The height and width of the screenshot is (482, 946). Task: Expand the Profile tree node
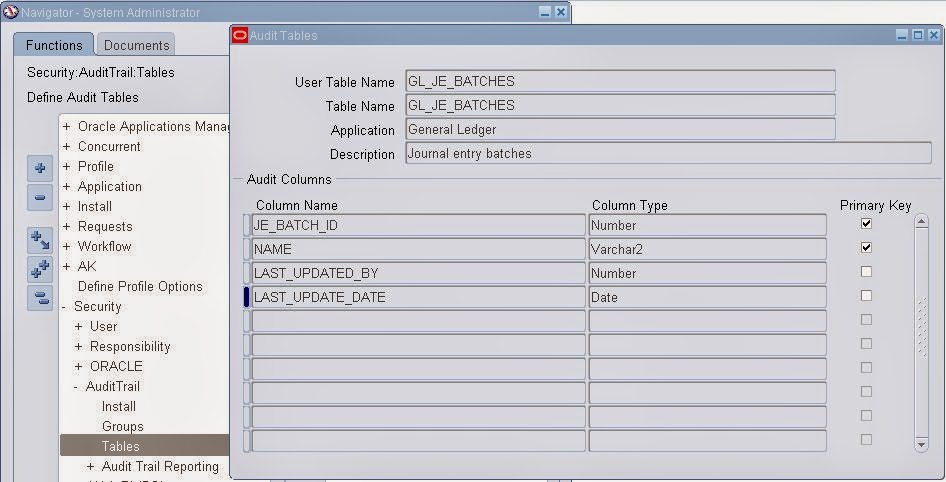click(66, 166)
